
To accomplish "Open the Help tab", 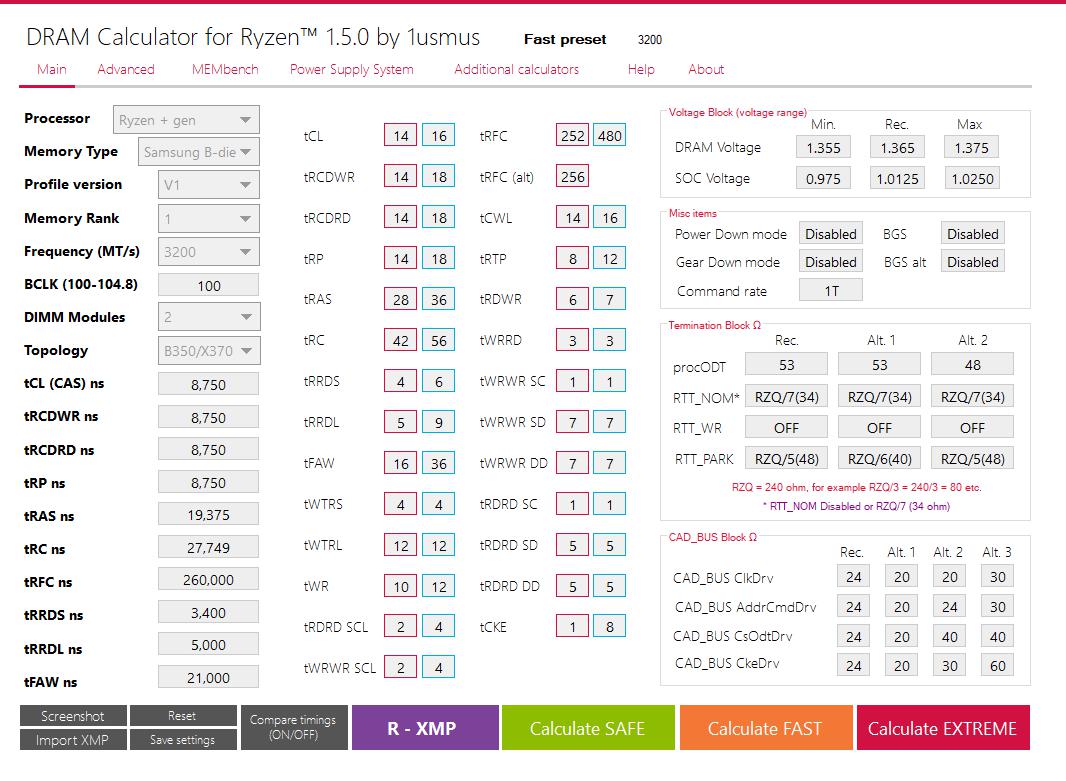I will 641,69.
